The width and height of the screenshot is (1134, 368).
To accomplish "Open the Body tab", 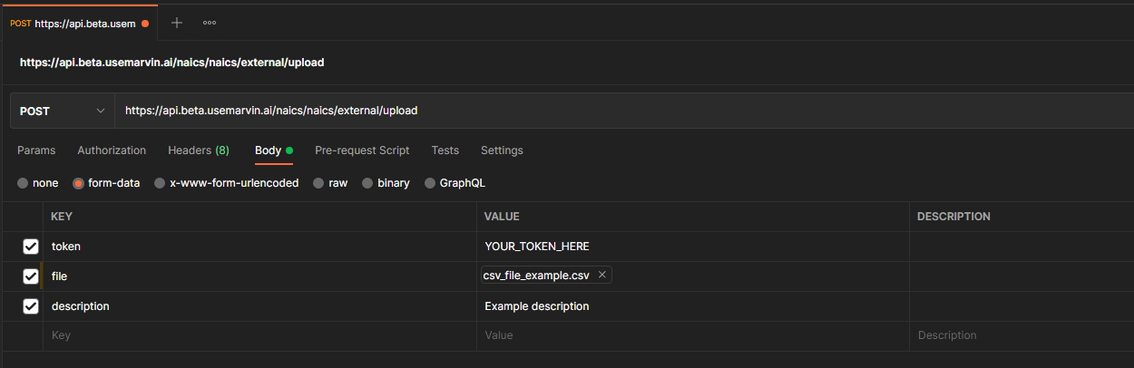I will click(273, 150).
